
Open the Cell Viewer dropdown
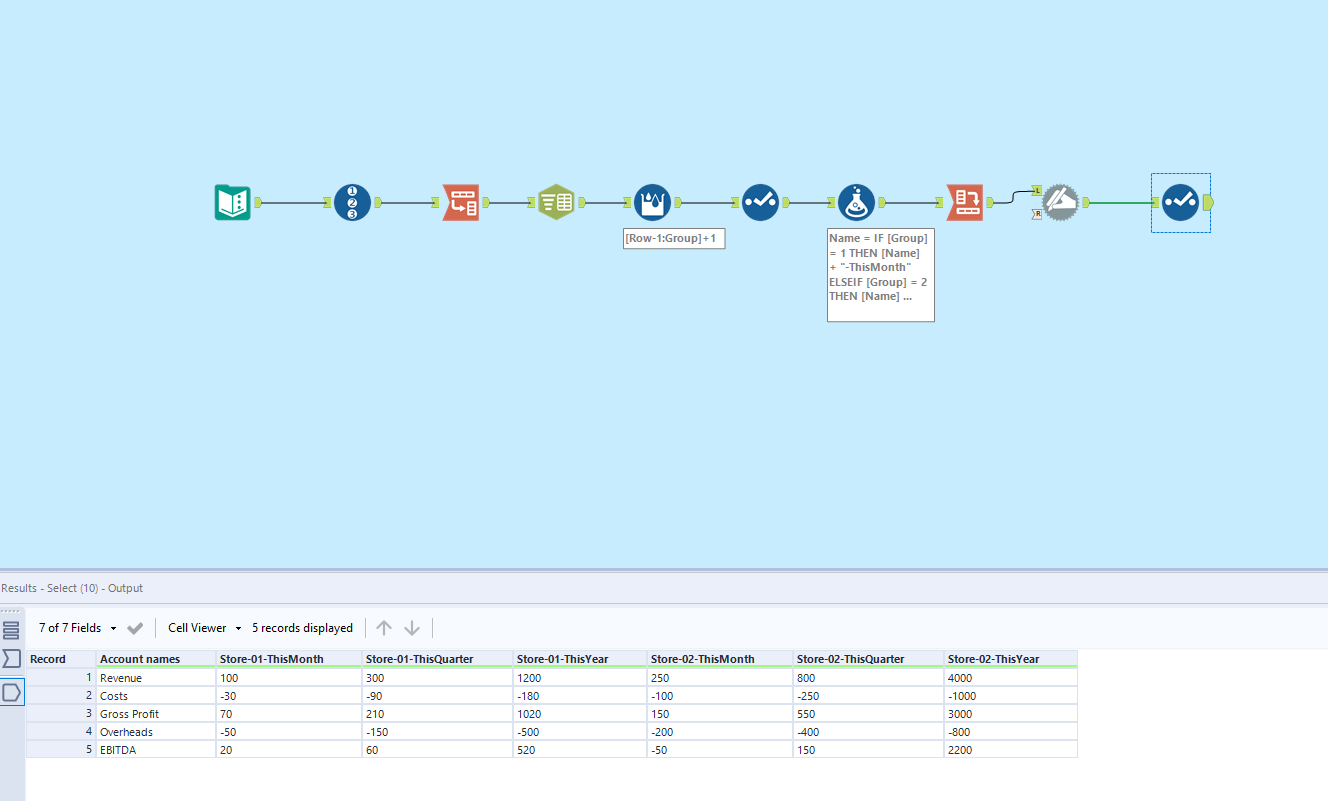(x=236, y=627)
